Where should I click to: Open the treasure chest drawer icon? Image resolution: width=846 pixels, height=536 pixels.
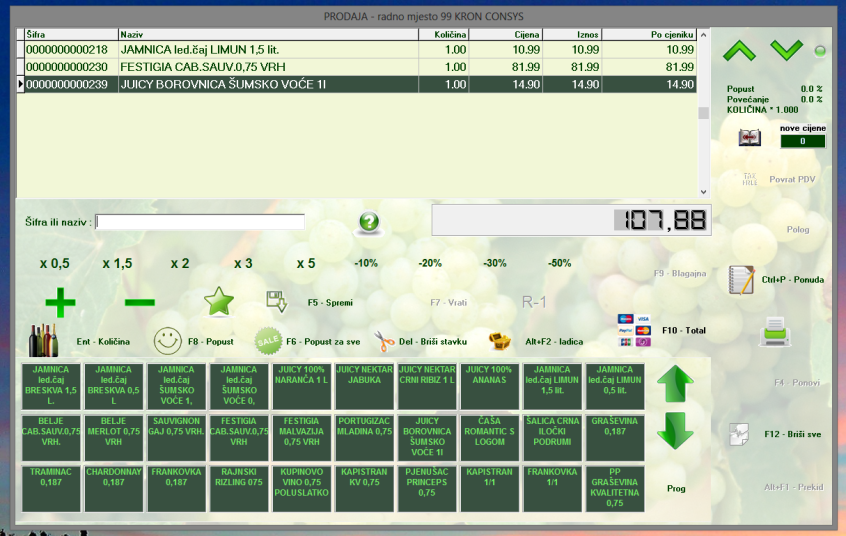point(500,341)
